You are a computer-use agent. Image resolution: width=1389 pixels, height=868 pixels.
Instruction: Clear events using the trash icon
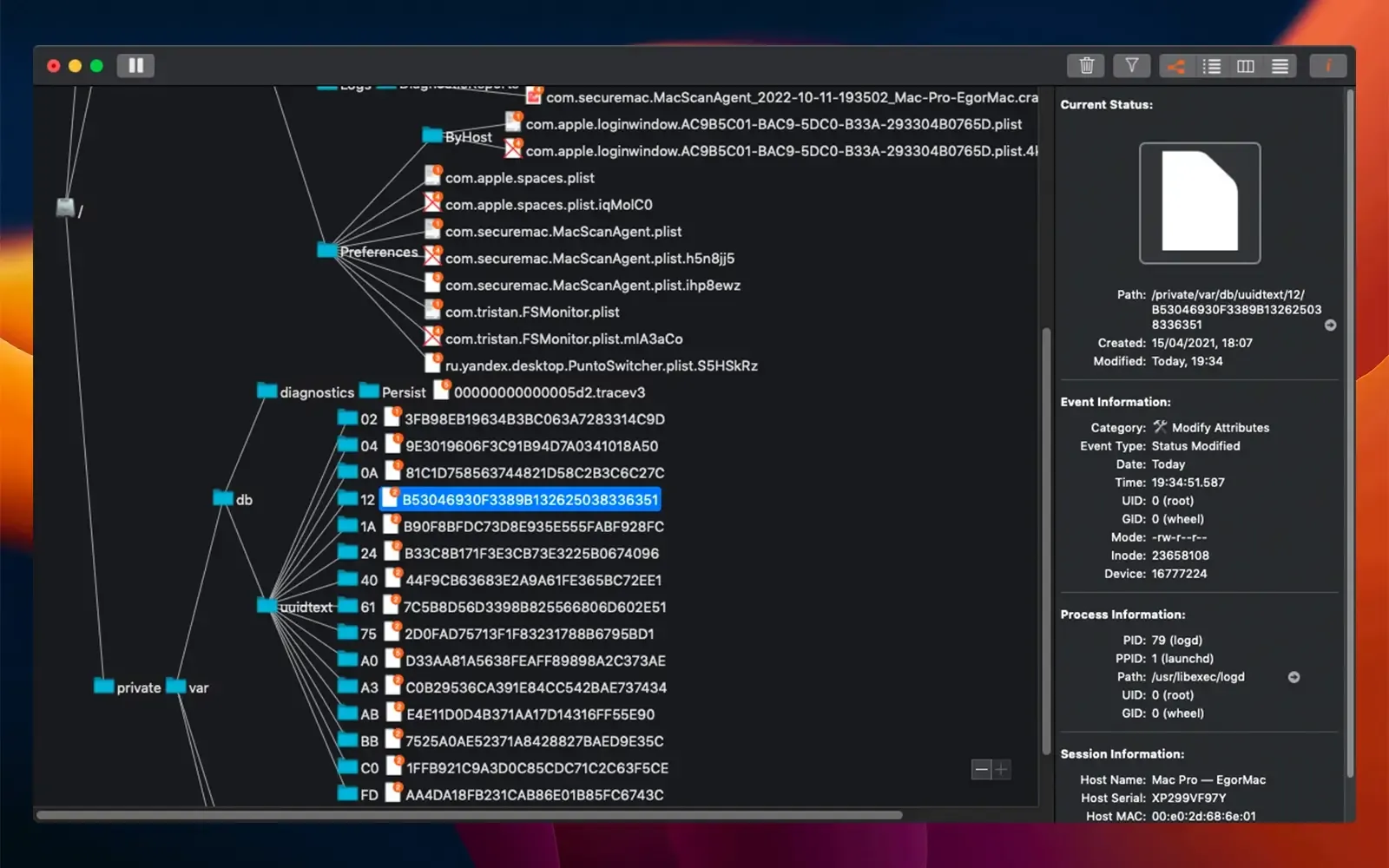coord(1085,66)
